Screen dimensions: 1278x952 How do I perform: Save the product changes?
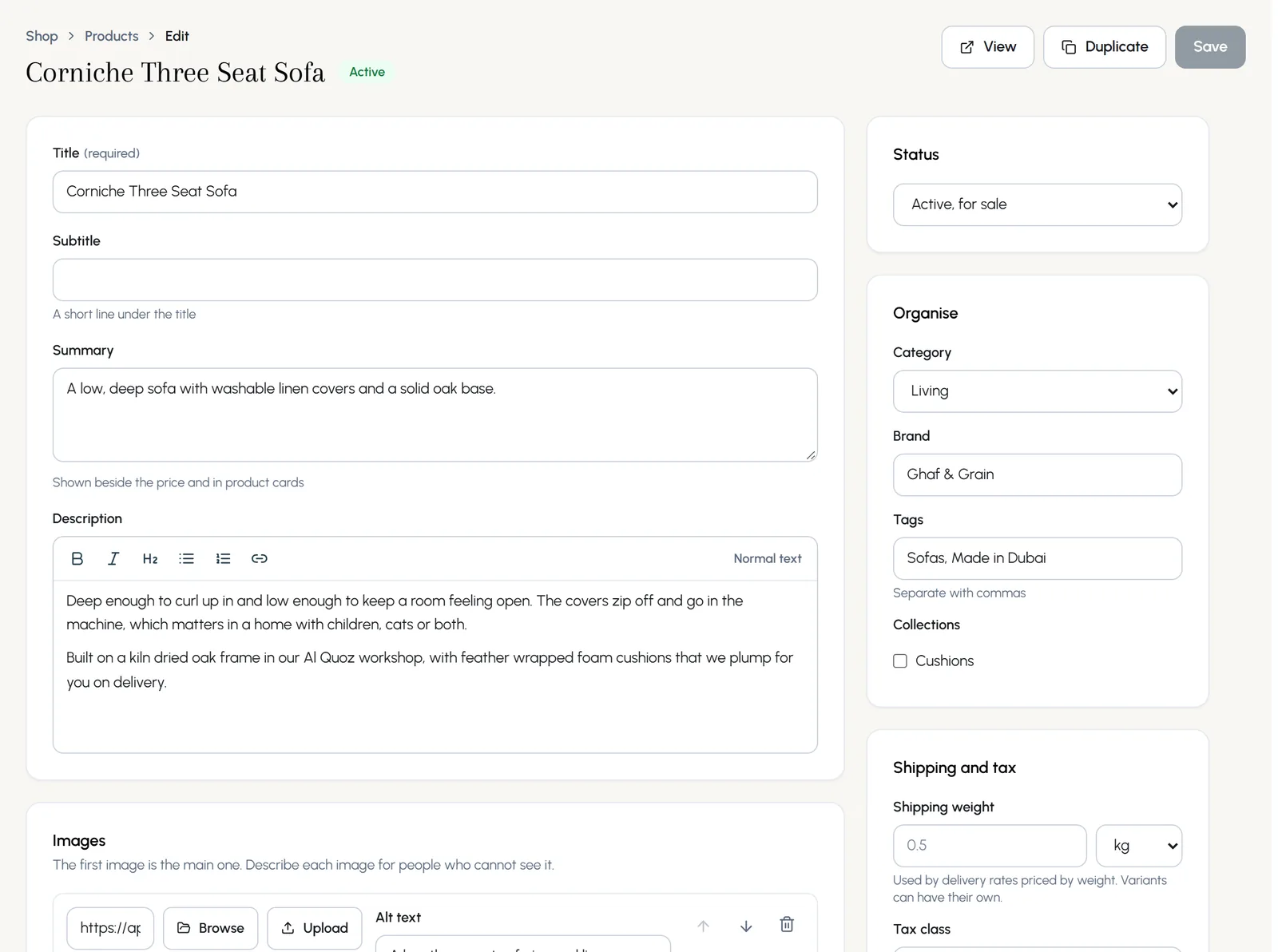[1210, 47]
